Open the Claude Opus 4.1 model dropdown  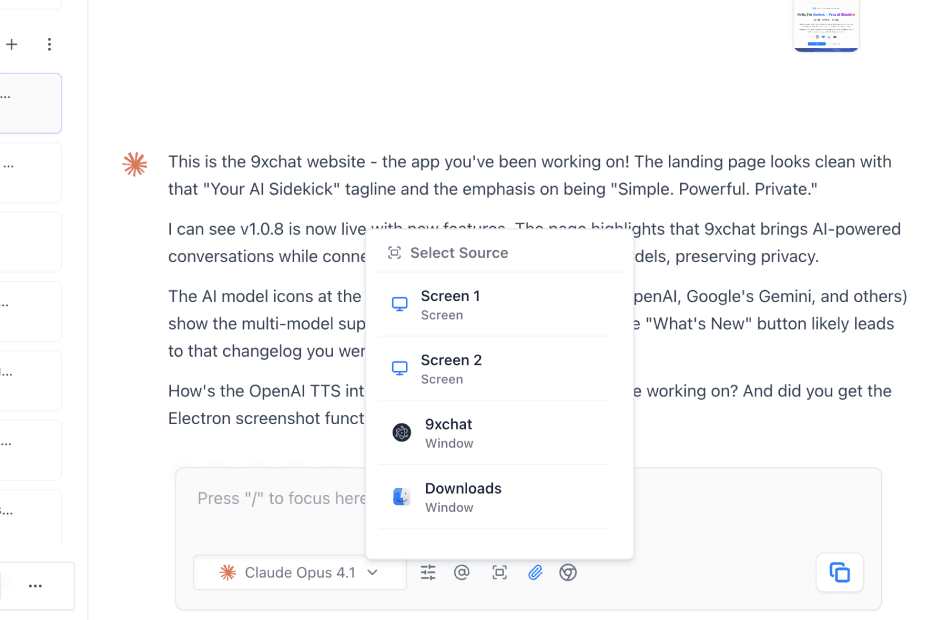[x=300, y=573]
